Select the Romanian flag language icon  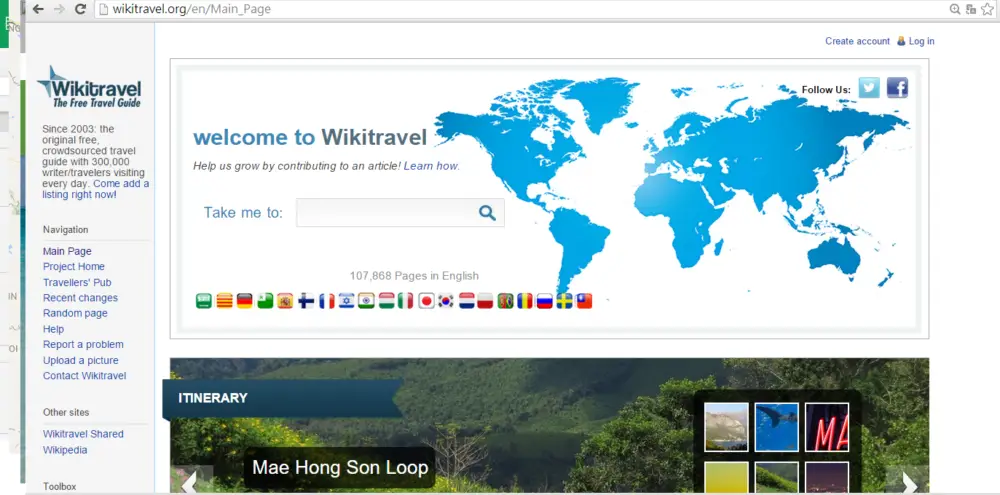click(x=525, y=300)
